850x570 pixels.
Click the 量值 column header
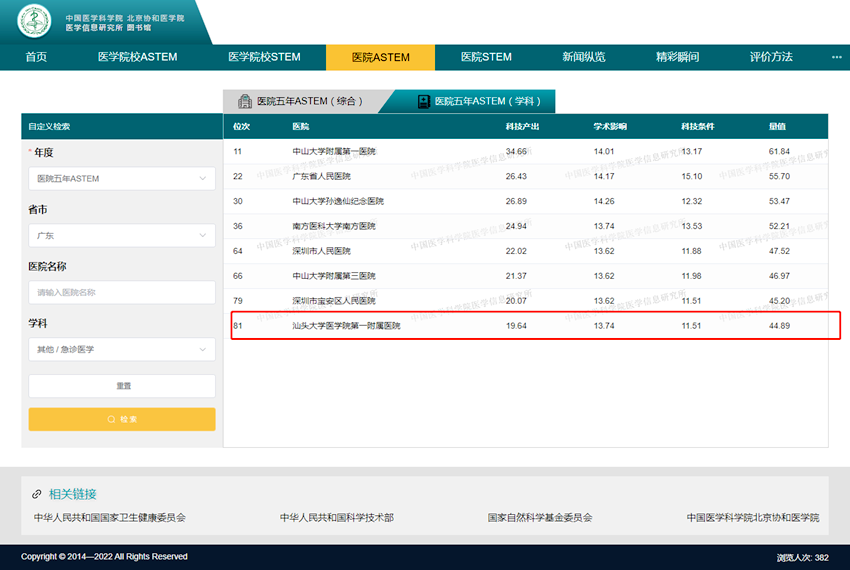(x=777, y=126)
